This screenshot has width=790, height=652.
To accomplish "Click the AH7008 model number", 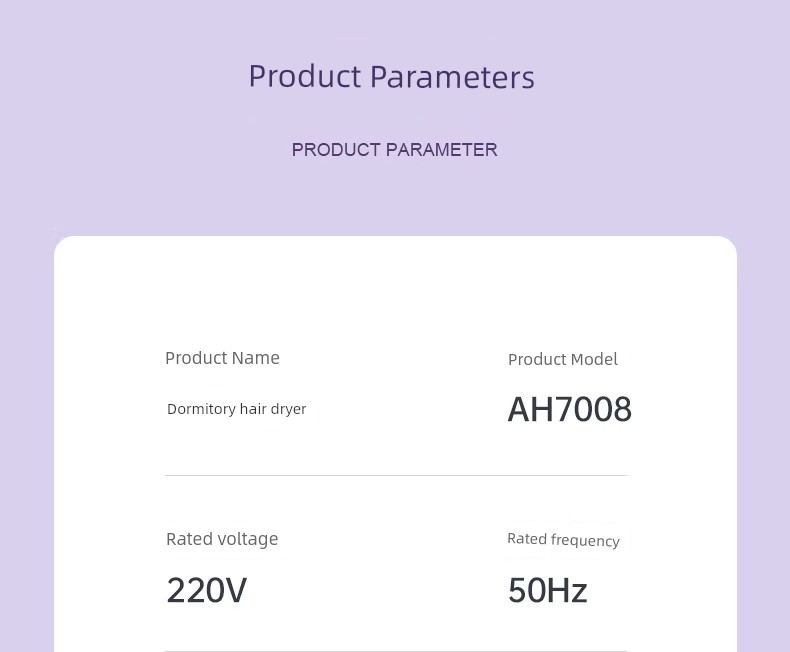I will pos(569,409).
